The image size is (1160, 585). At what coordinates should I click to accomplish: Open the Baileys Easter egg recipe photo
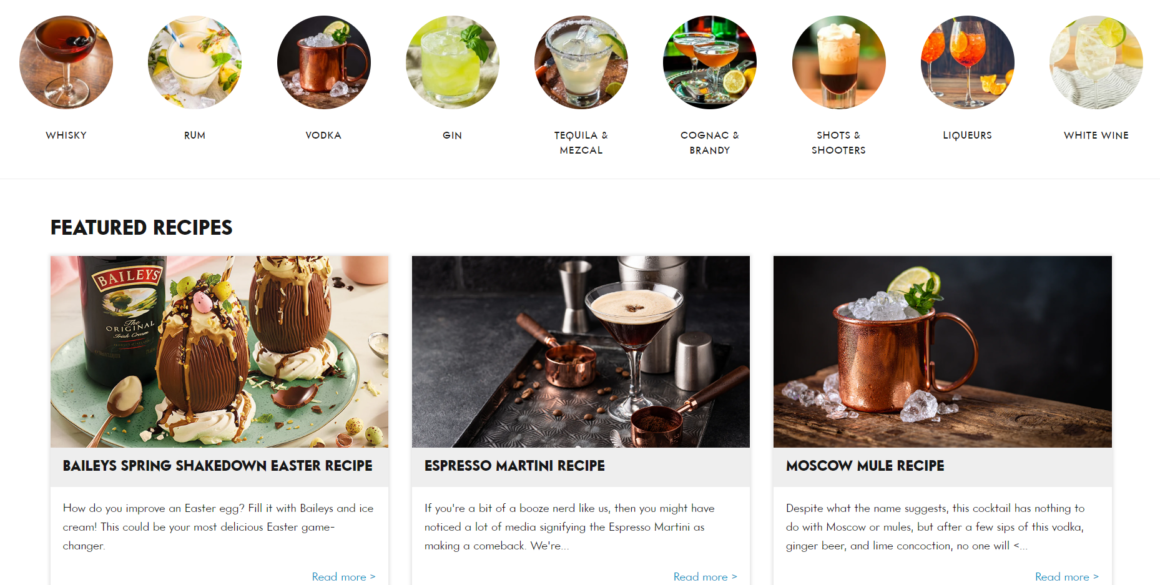tap(220, 351)
